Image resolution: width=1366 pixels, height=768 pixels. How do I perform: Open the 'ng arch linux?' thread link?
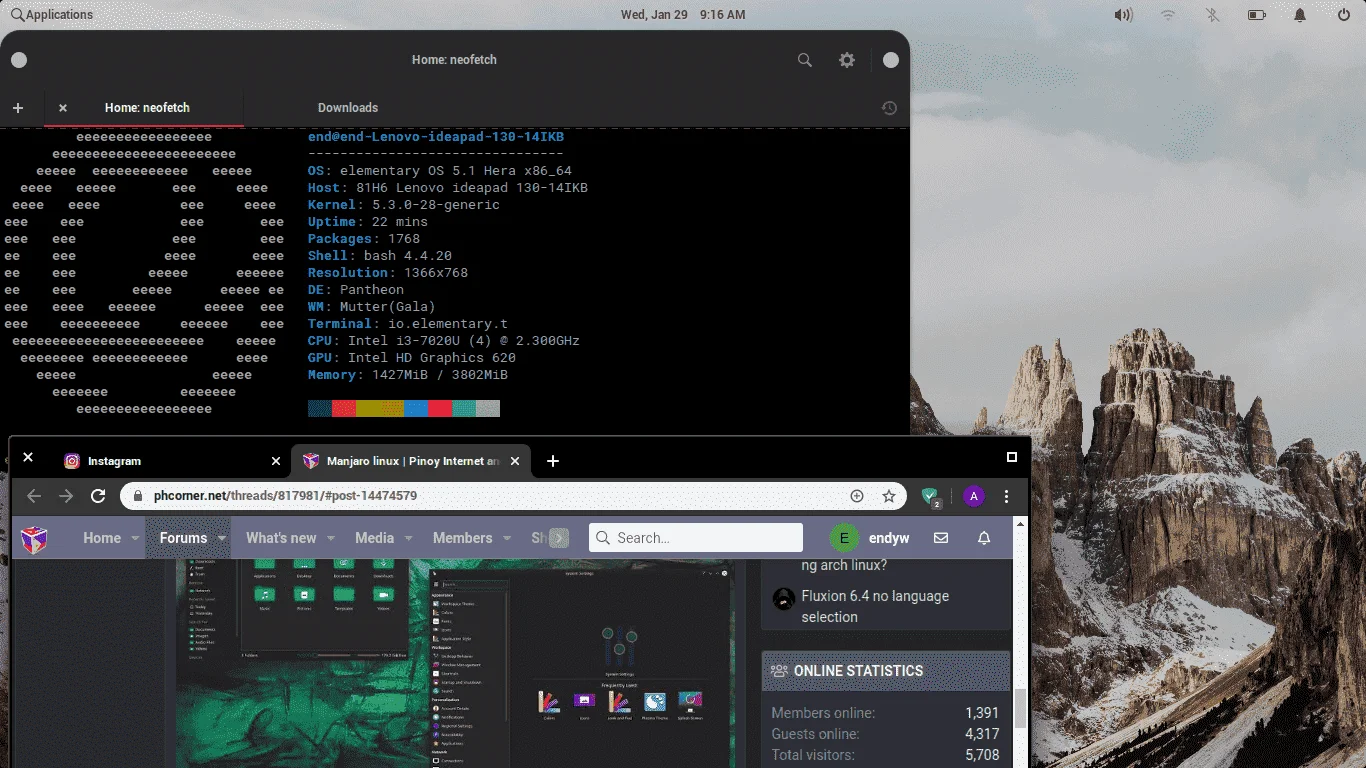[x=844, y=565]
